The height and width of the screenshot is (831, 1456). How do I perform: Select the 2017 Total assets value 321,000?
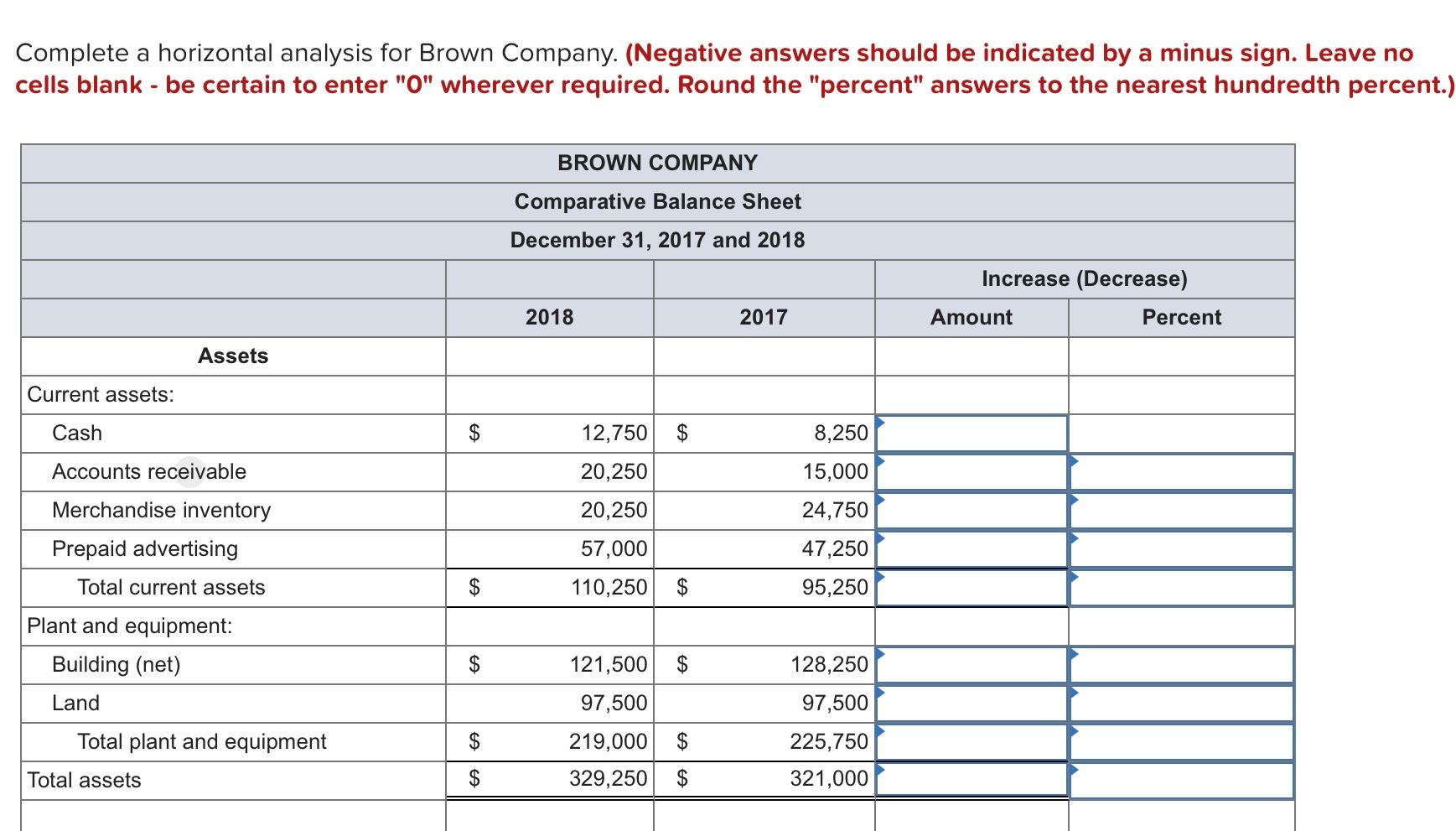[830, 781]
